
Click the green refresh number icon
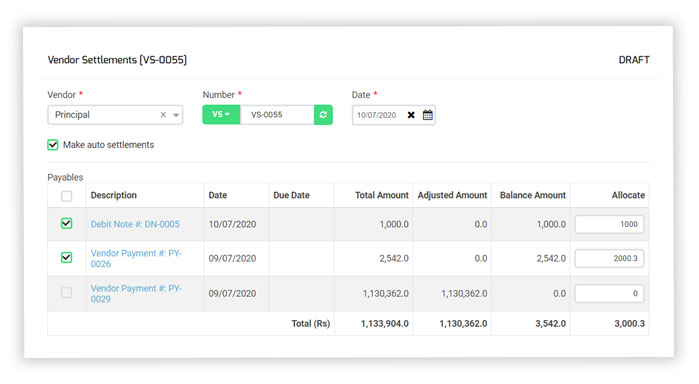[323, 115]
